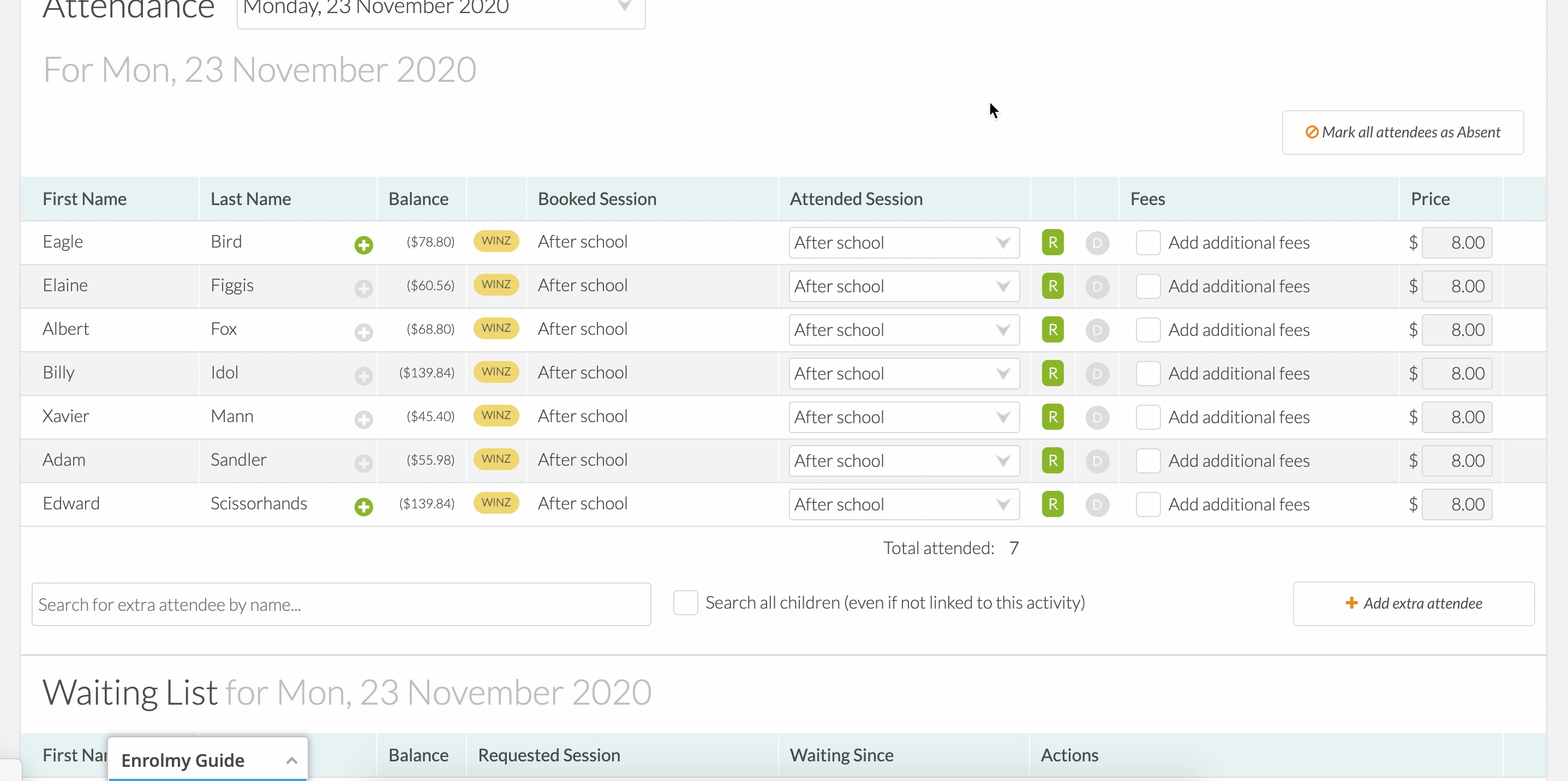The height and width of the screenshot is (781, 1568).
Task: Focus the extra attendee search field
Action: (341, 604)
